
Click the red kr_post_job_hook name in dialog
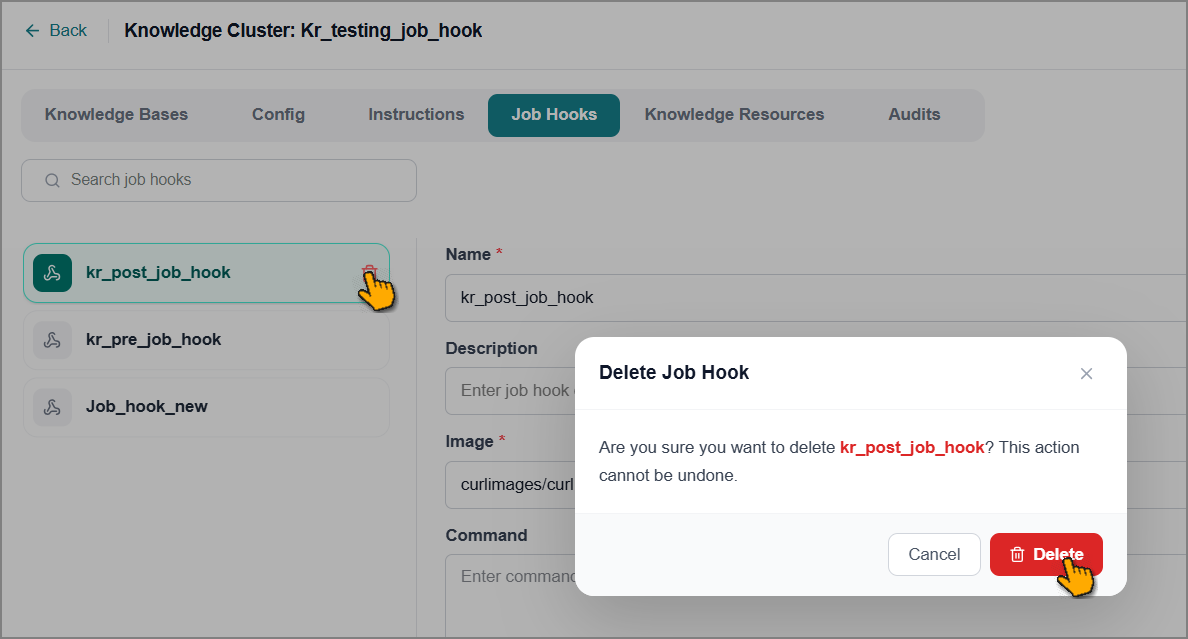pos(911,447)
